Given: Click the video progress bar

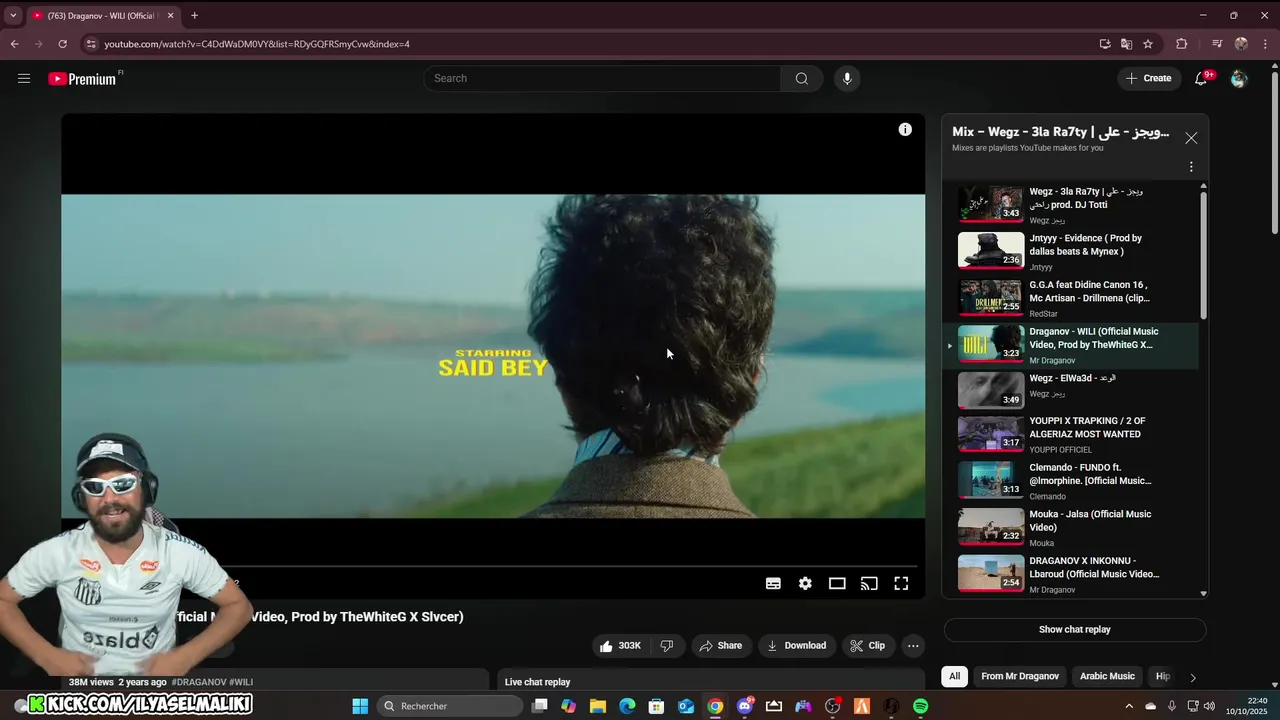Looking at the screenshot, I should (493, 566).
